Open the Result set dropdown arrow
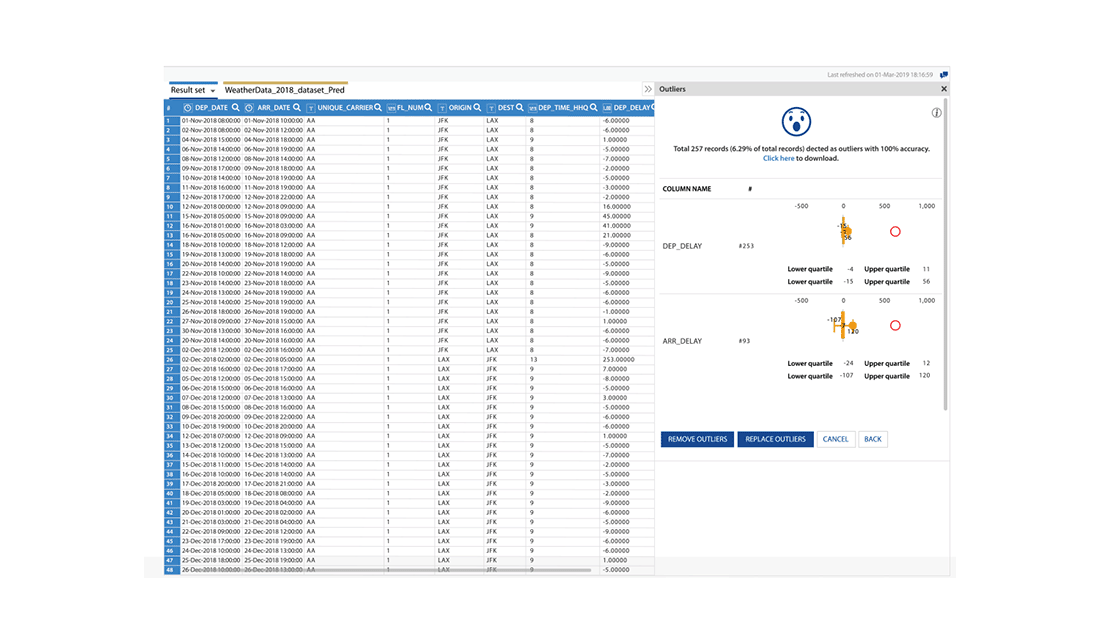 (x=213, y=91)
